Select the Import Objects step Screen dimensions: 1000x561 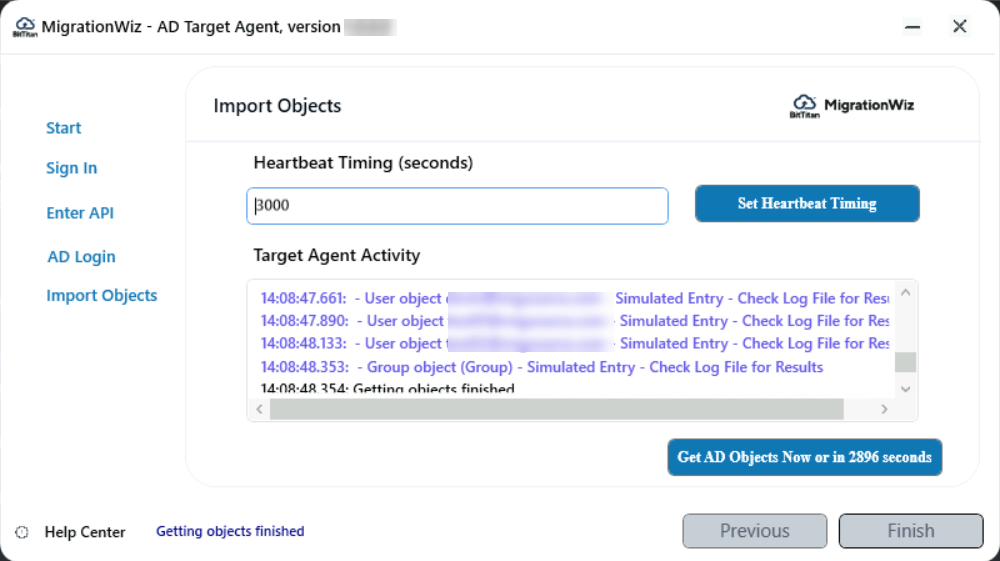click(102, 296)
